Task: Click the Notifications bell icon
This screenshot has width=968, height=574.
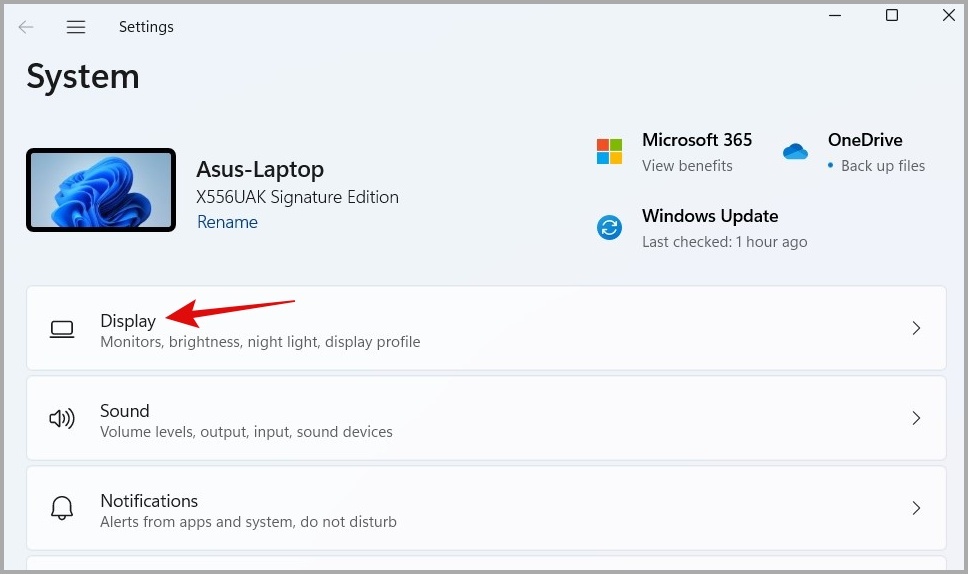Action: point(62,508)
